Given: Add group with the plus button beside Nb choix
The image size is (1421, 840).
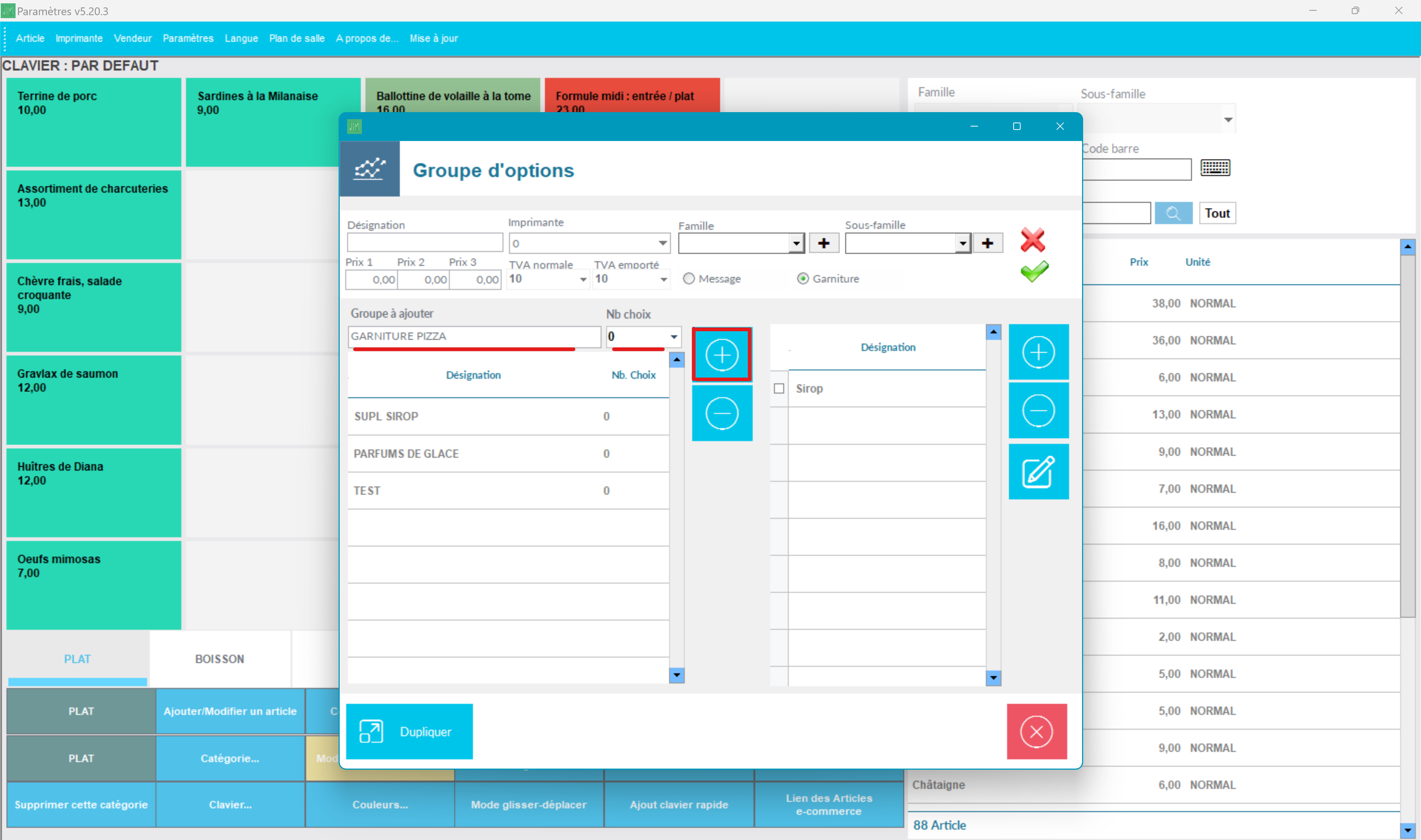Looking at the screenshot, I should 722,355.
